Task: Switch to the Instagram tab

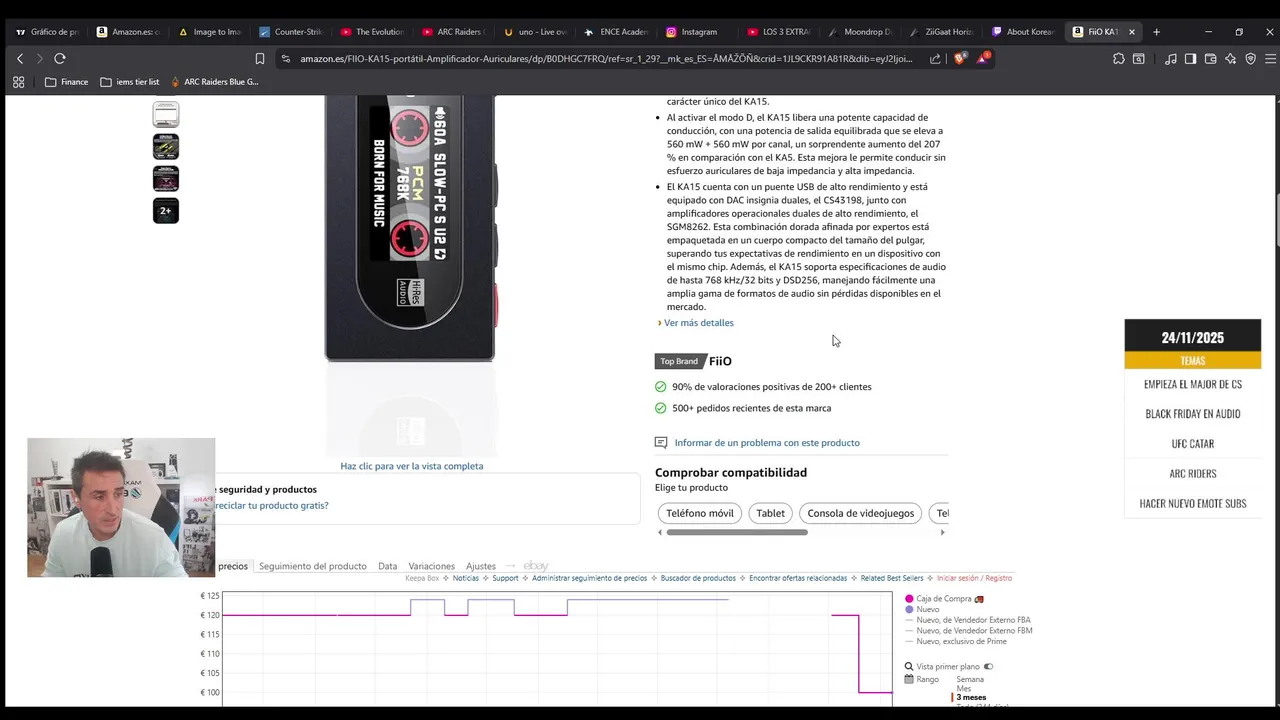Action: [x=697, y=32]
